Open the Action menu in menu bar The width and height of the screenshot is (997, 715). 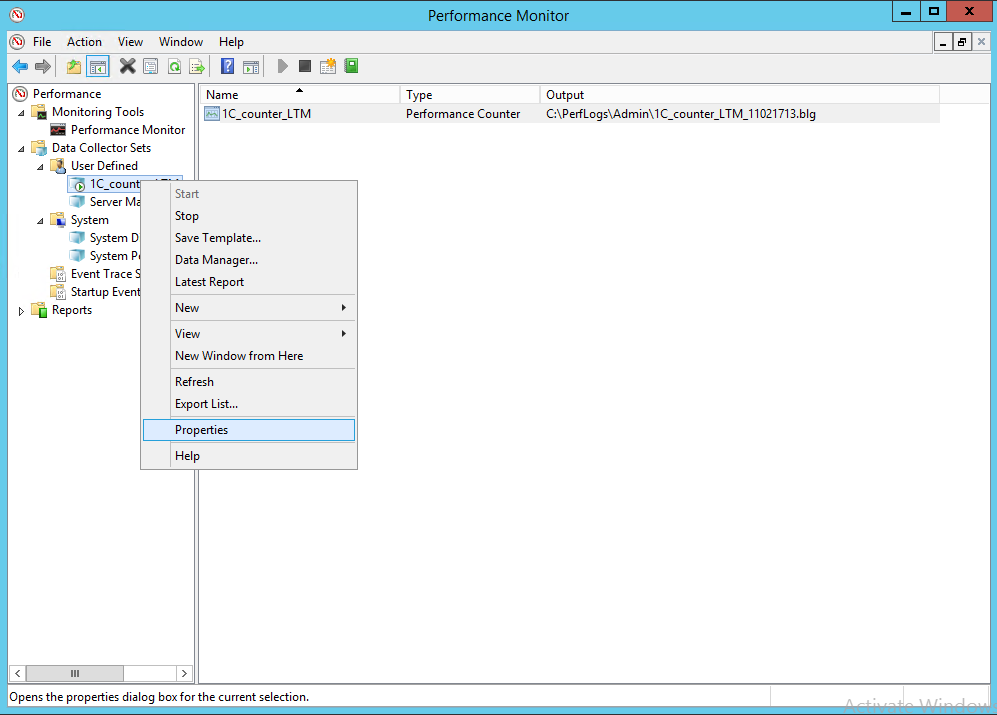[84, 42]
